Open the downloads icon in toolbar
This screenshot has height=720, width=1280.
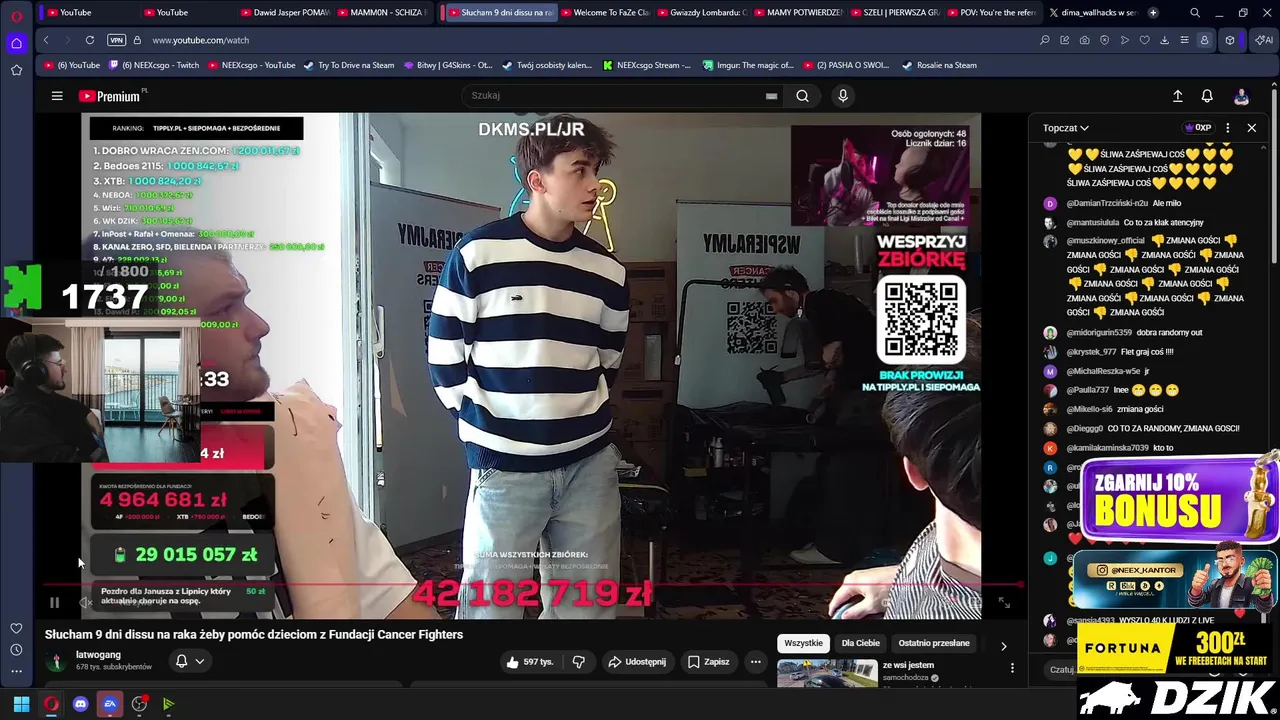click(1164, 40)
